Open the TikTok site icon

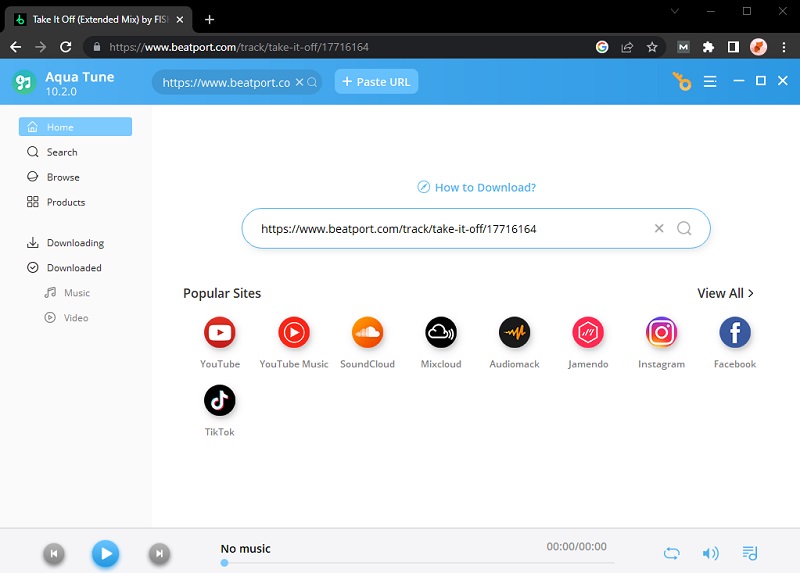[219, 401]
